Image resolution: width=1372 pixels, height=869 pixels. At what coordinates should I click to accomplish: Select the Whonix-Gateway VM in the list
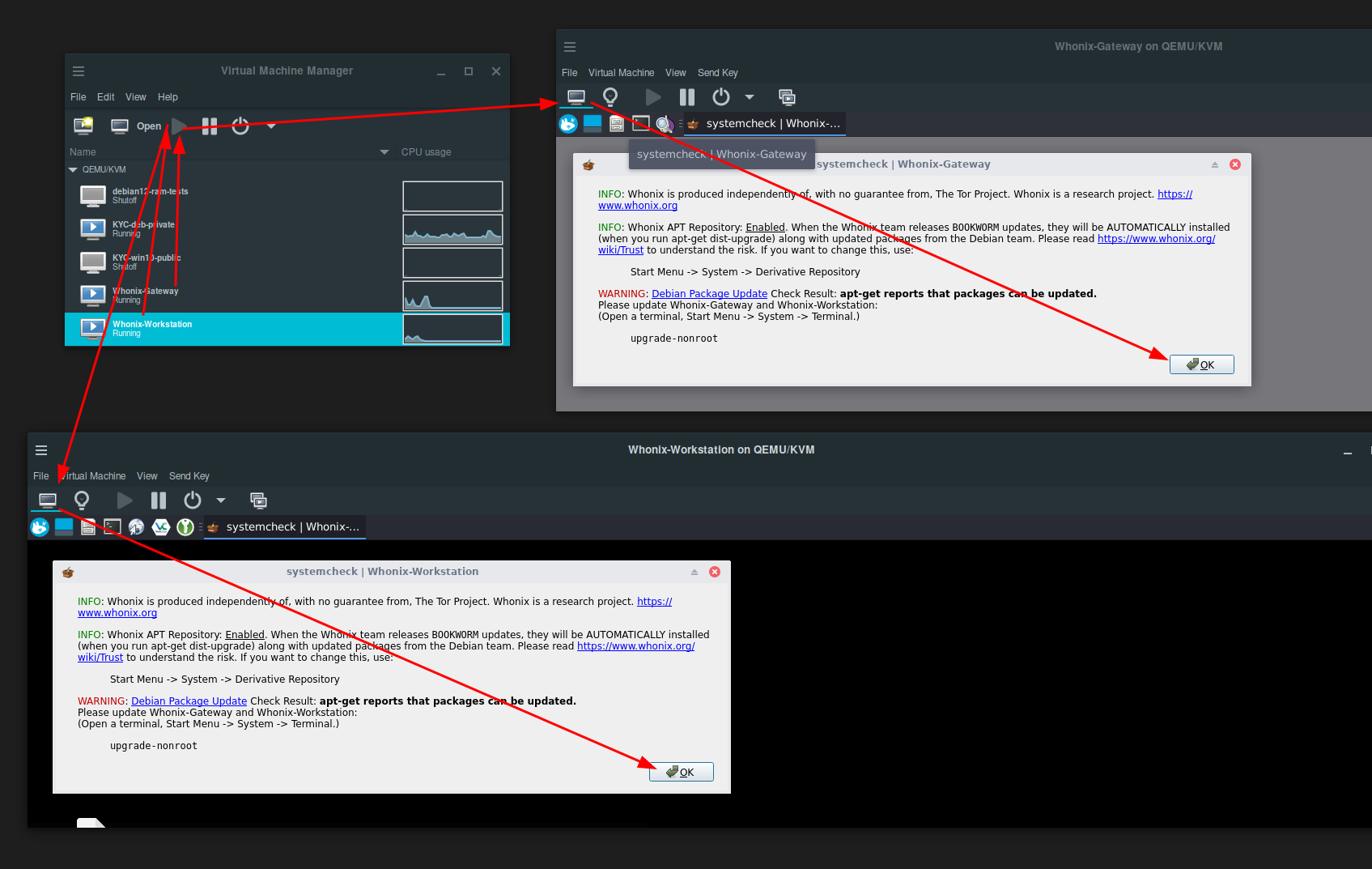[287, 296]
